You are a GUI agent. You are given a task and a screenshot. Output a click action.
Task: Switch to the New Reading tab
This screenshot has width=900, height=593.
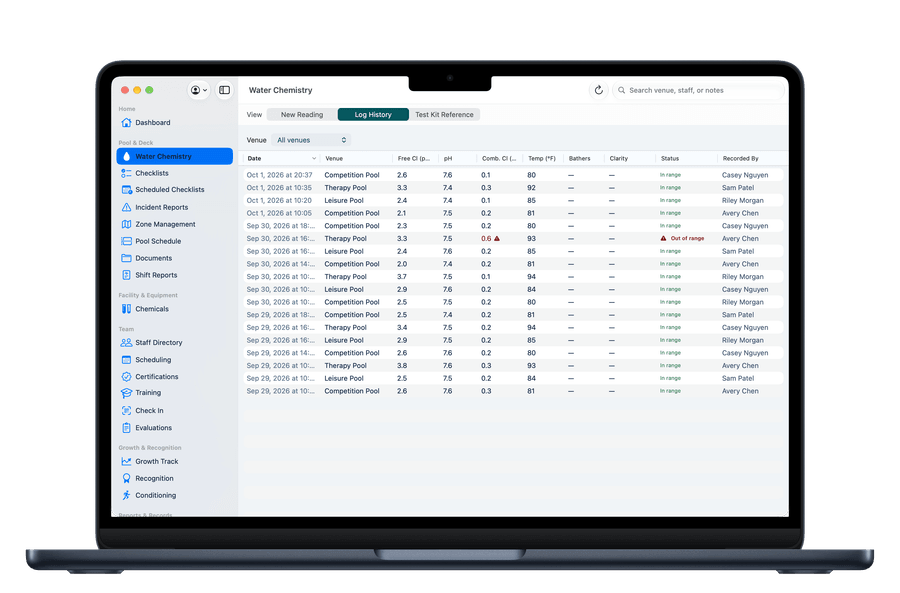point(302,115)
